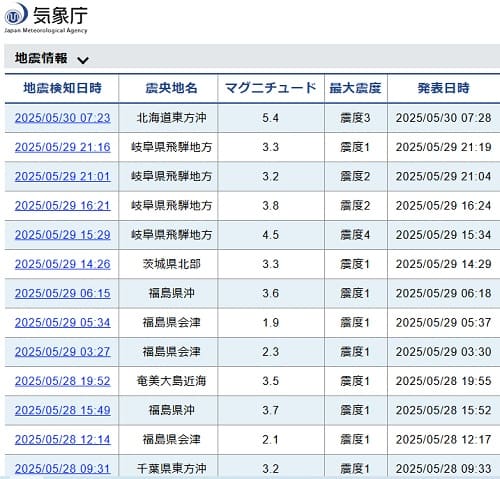Open the 2025/05/28 09:31 earthquake link
The width and height of the screenshot is (500, 479).
coord(62,469)
